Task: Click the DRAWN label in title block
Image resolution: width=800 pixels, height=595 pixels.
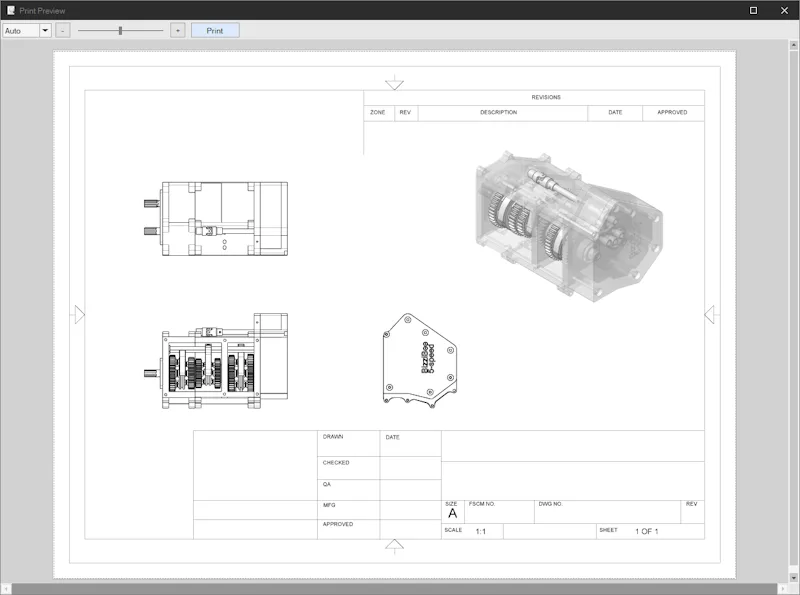Action: [x=333, y=437]
